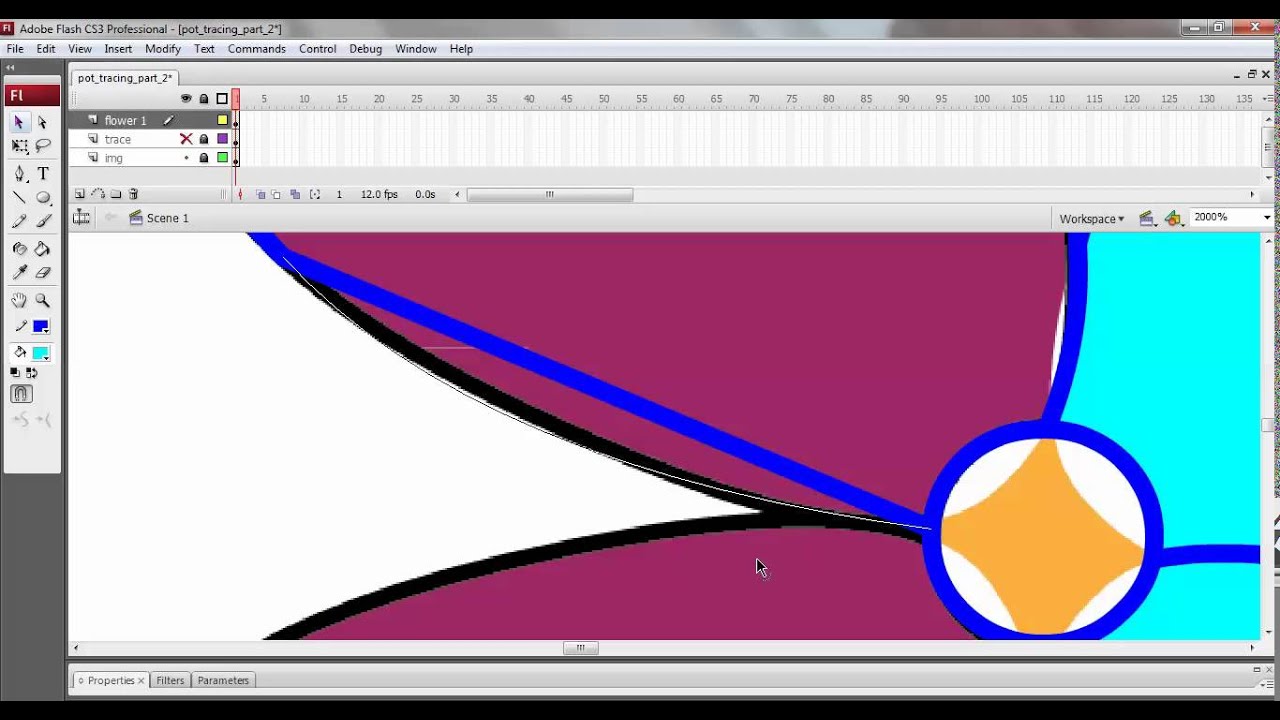The height and width of the screenshot is (720, 1280).
Task: Select the Oval shape tool
Action: (43, 197)
